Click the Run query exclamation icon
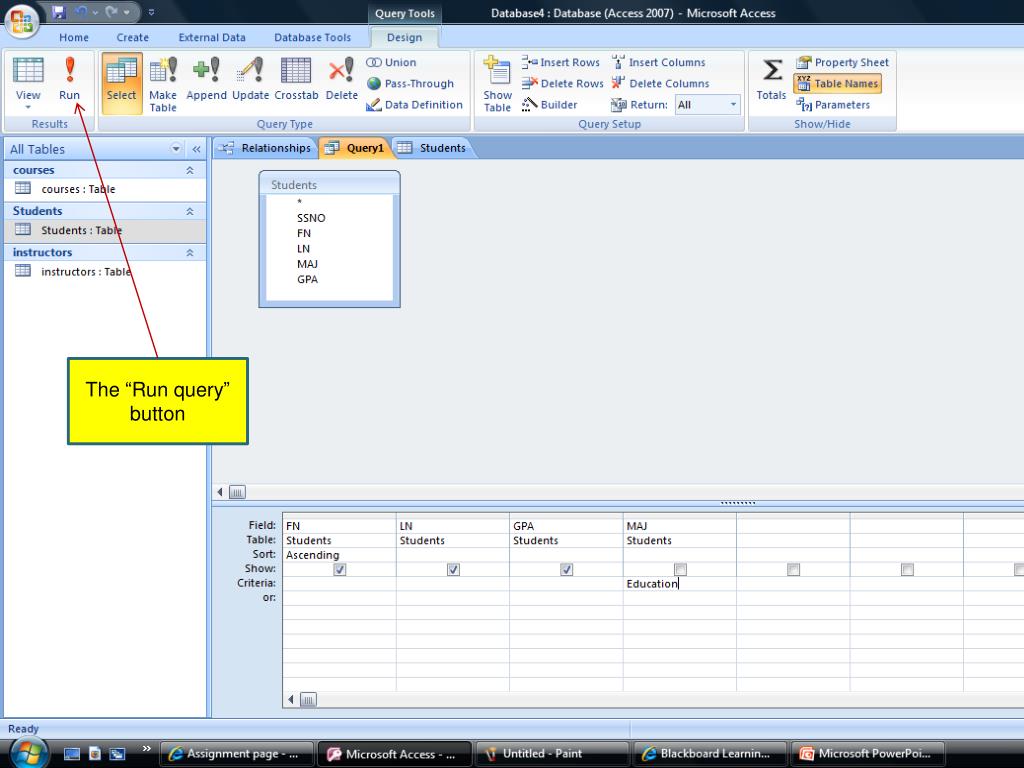 click(x=69, y=70)
